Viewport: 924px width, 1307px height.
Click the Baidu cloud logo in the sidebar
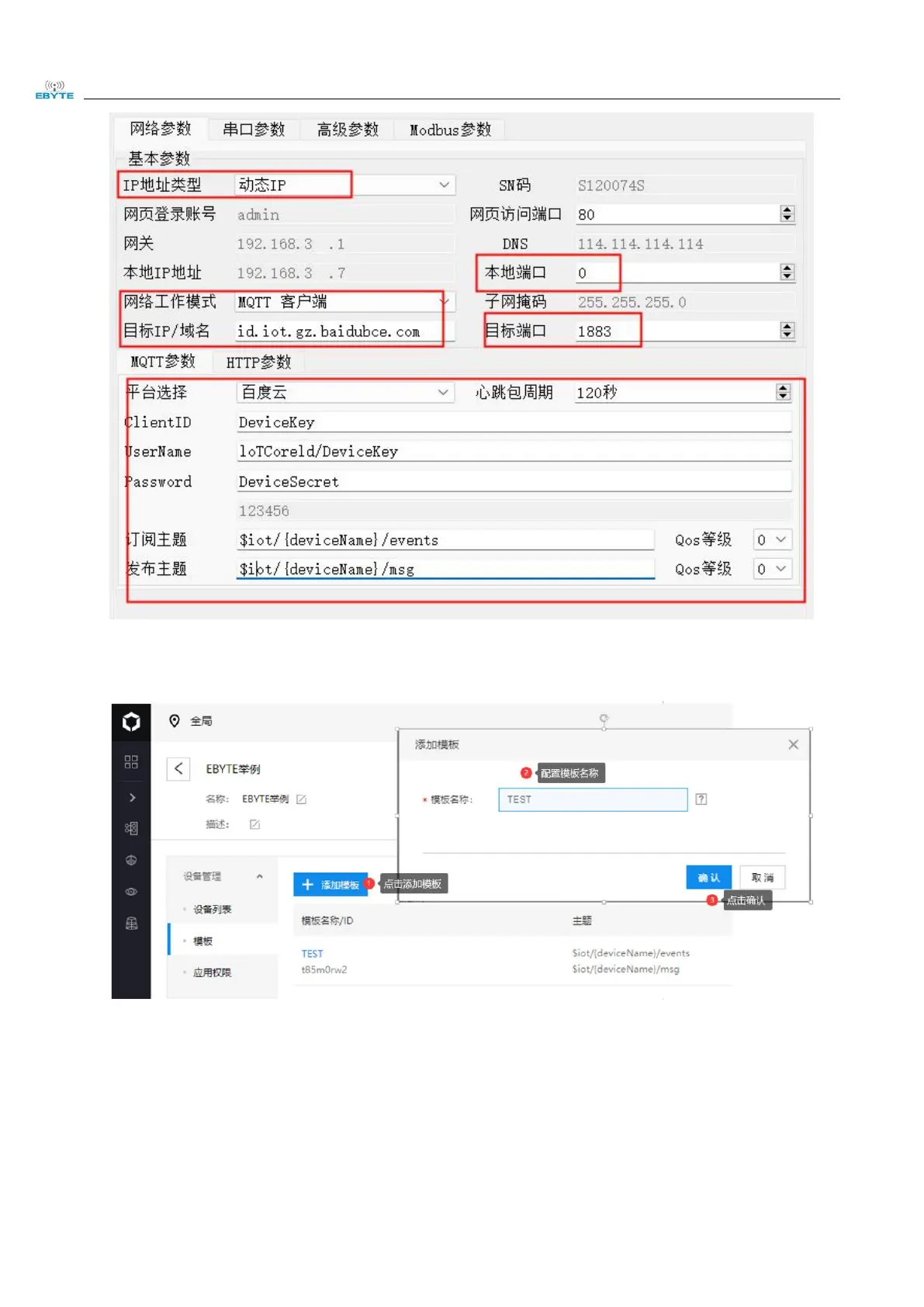click(x=131, y=722)
